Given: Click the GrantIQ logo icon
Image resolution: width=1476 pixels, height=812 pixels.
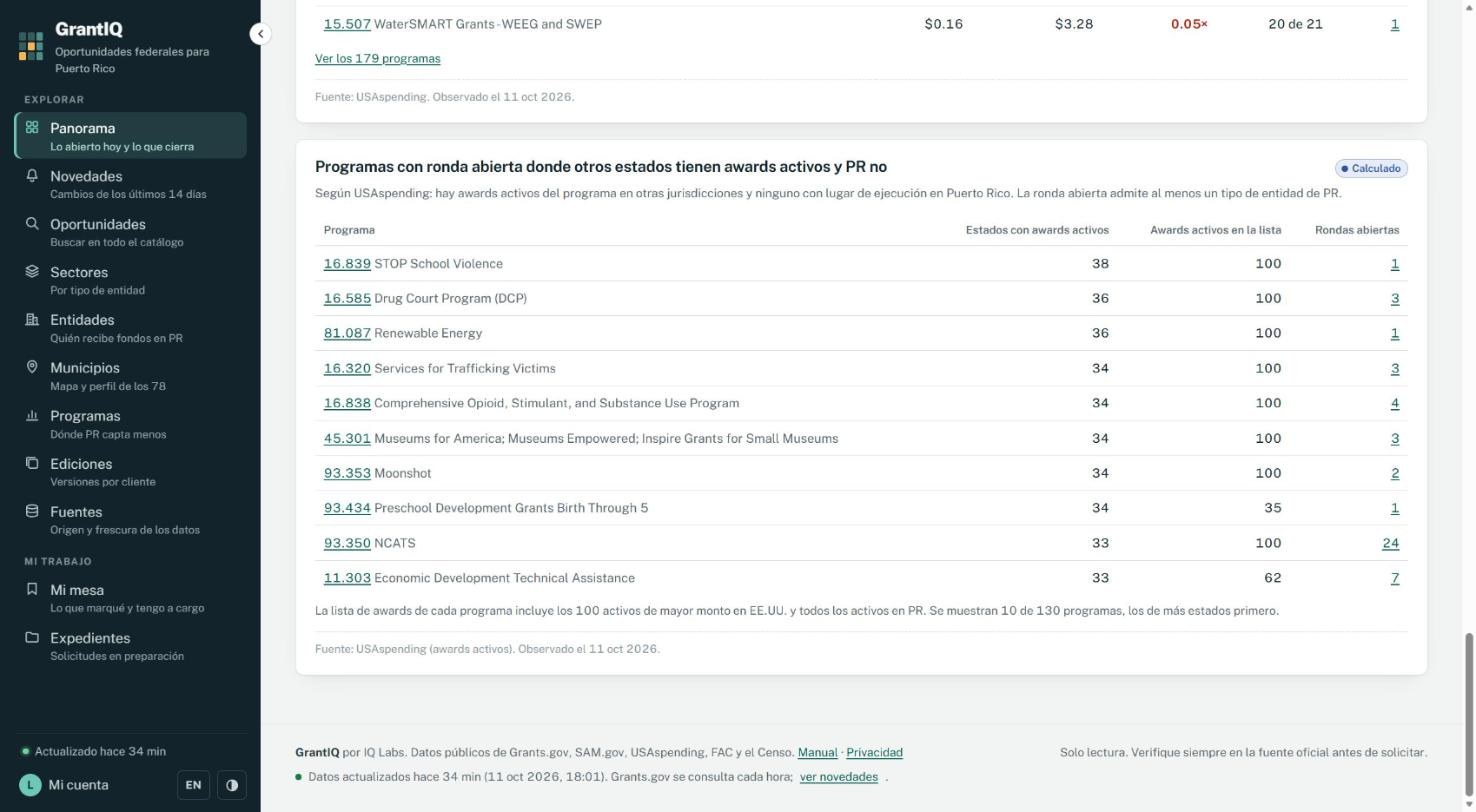Looking at the screenshot, I should 31,46.
